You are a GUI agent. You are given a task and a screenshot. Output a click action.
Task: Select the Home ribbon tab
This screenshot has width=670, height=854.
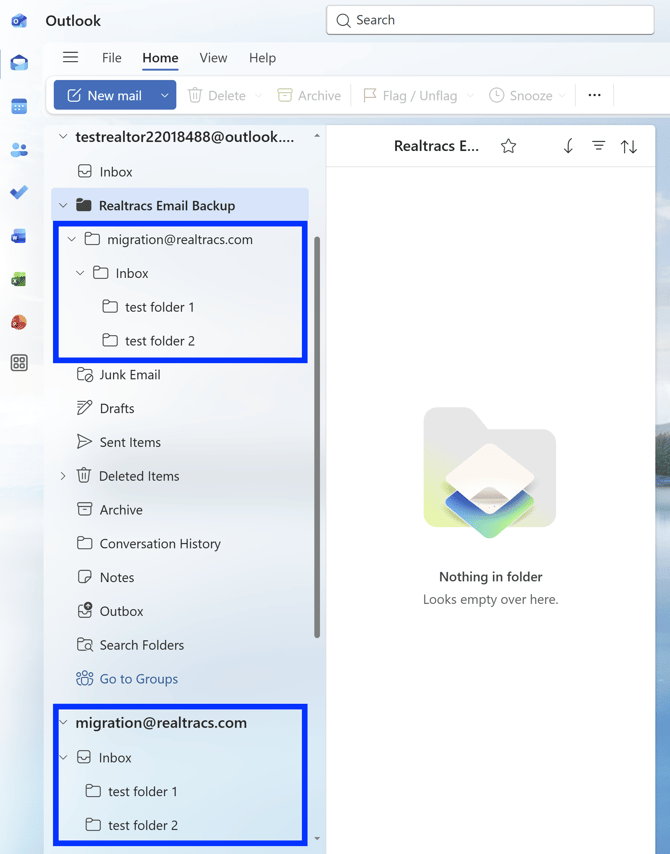pos(160,58)
